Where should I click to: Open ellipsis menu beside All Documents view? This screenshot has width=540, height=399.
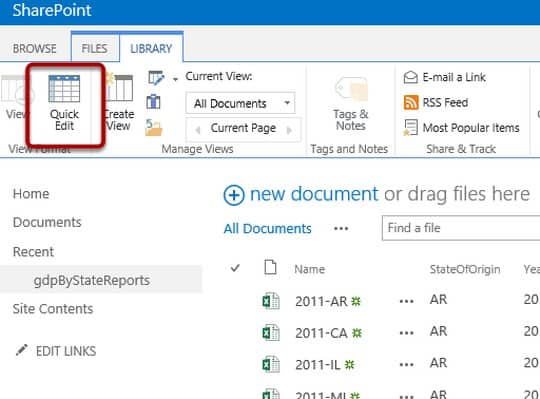(341, 228)
